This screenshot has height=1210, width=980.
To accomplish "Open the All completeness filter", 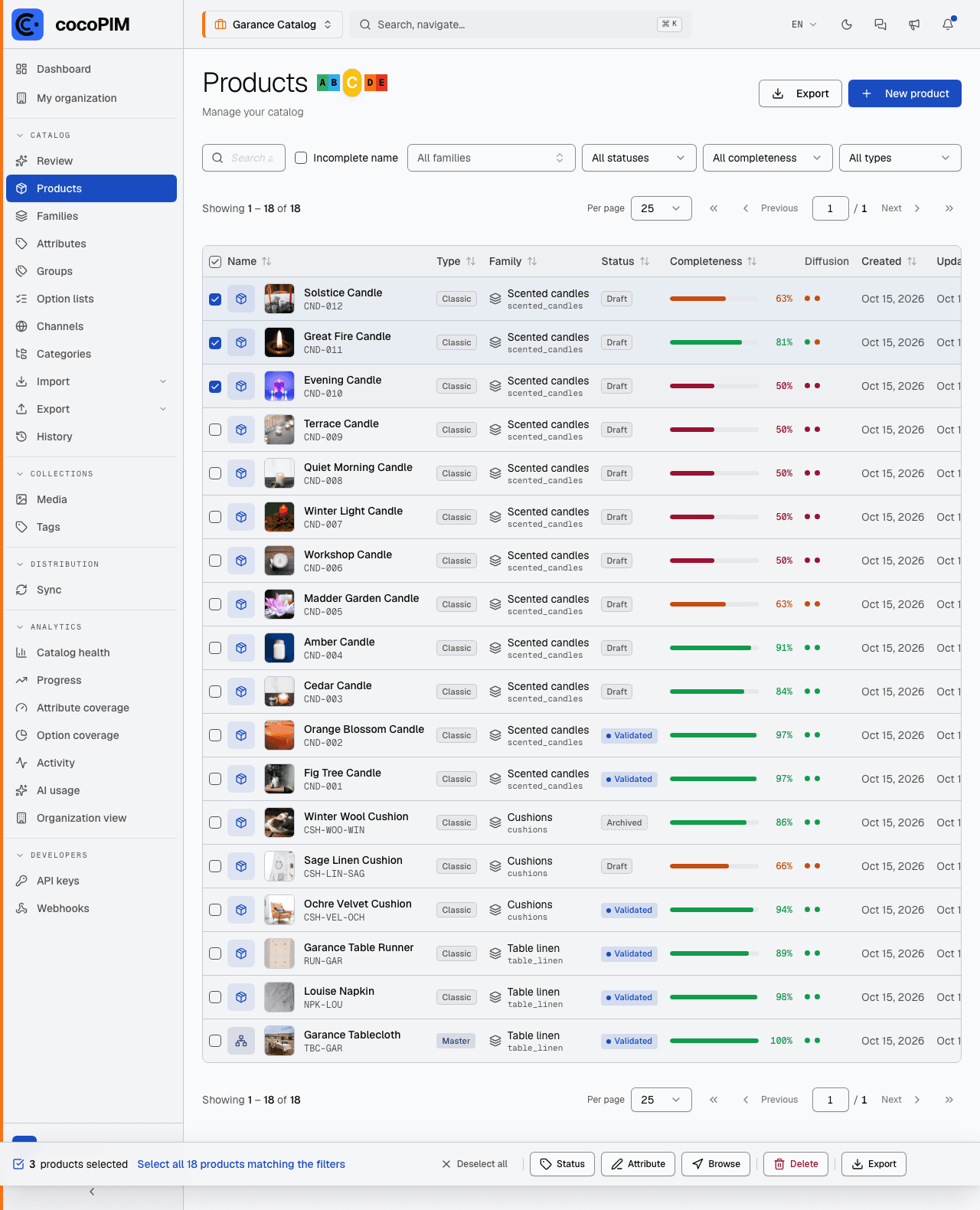I will pos(768,158).
